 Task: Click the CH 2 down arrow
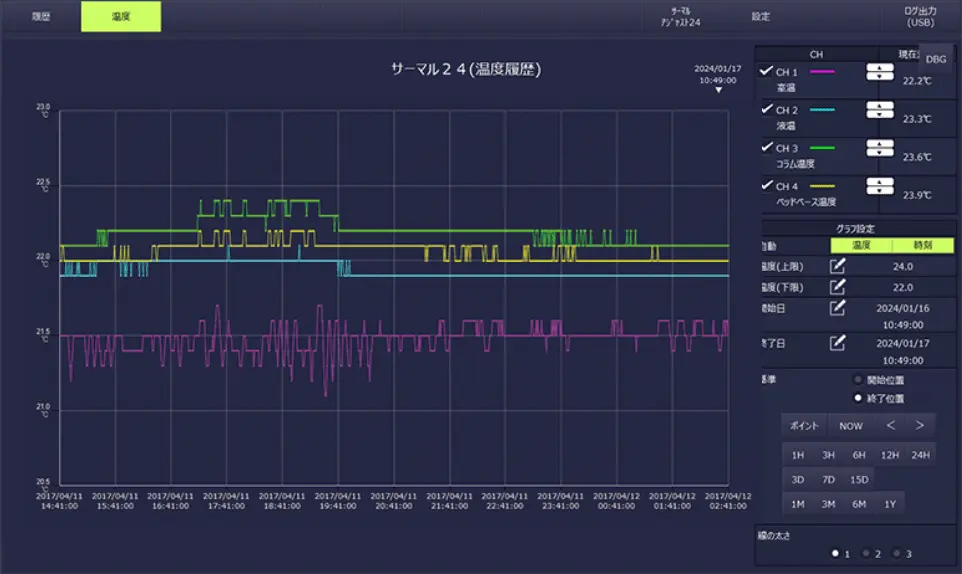pyautogui.click(x=880, y=114)
